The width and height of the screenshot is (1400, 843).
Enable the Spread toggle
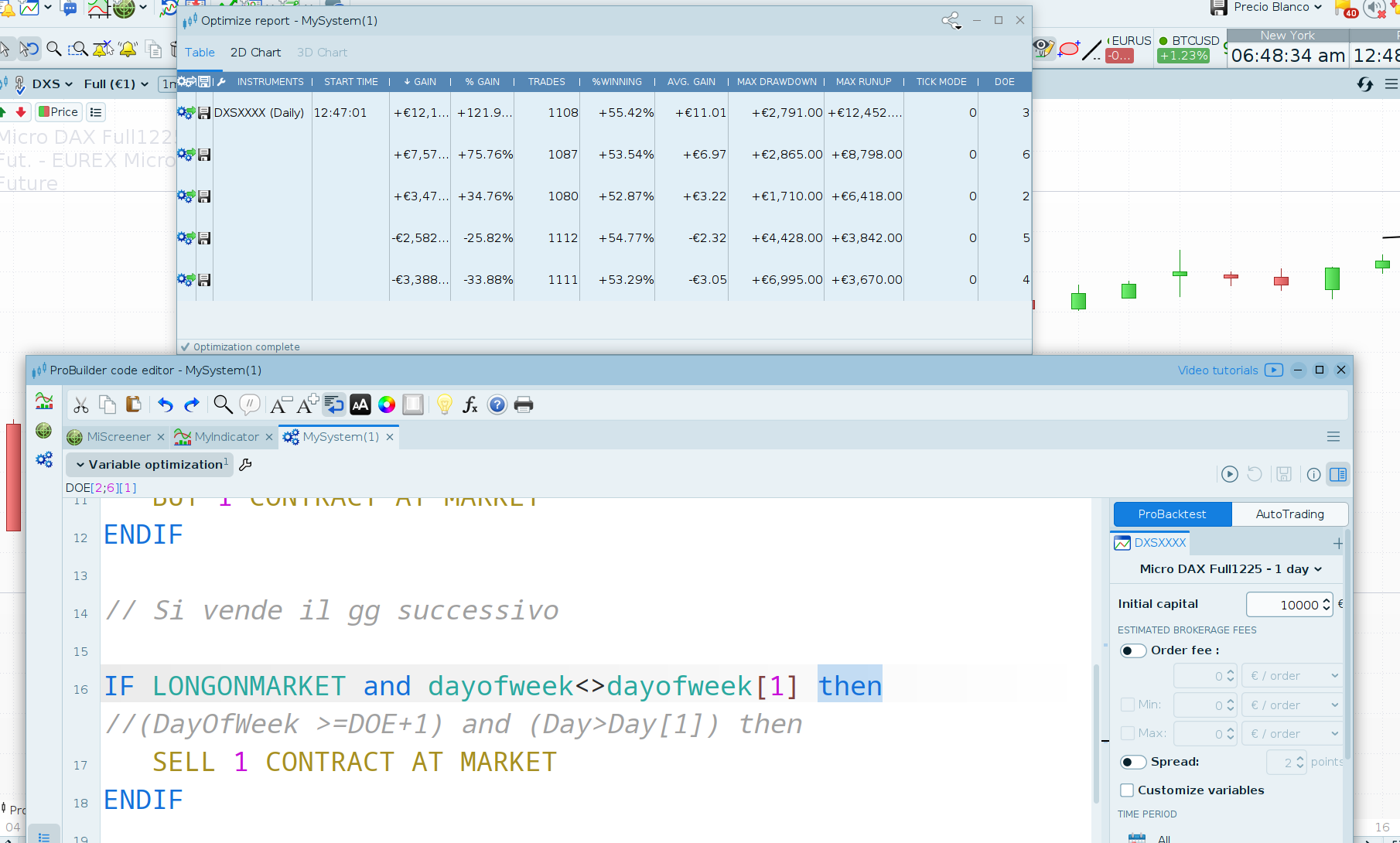[1133, 762]
